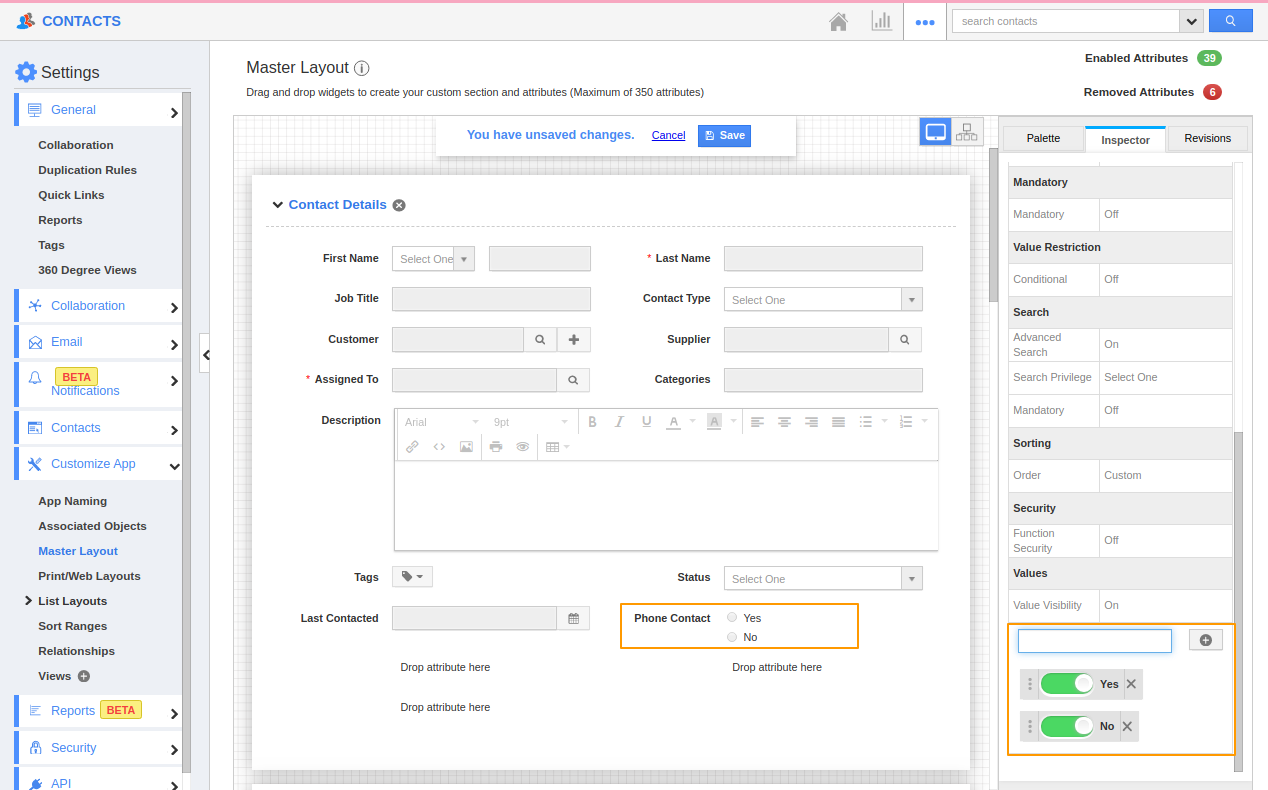
Task: Insert image in Description editor
Action: pyautogui.click(x=466, y=447)
